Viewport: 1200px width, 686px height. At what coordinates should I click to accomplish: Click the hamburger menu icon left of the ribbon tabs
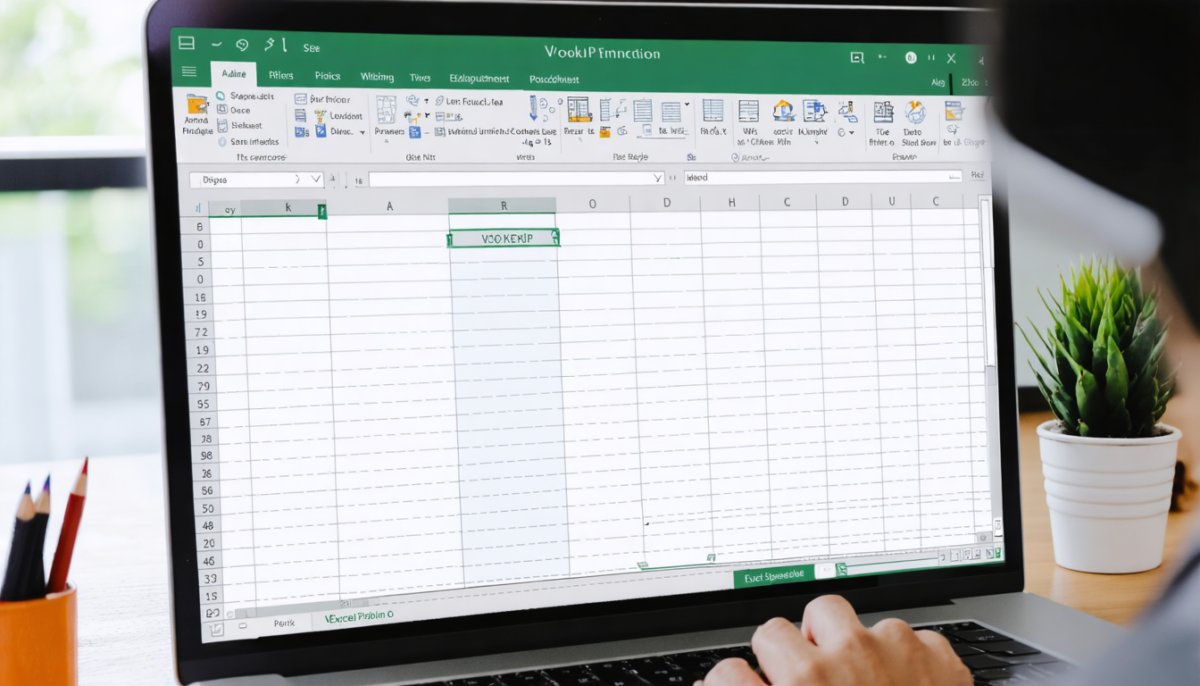[x=189, y=71]
